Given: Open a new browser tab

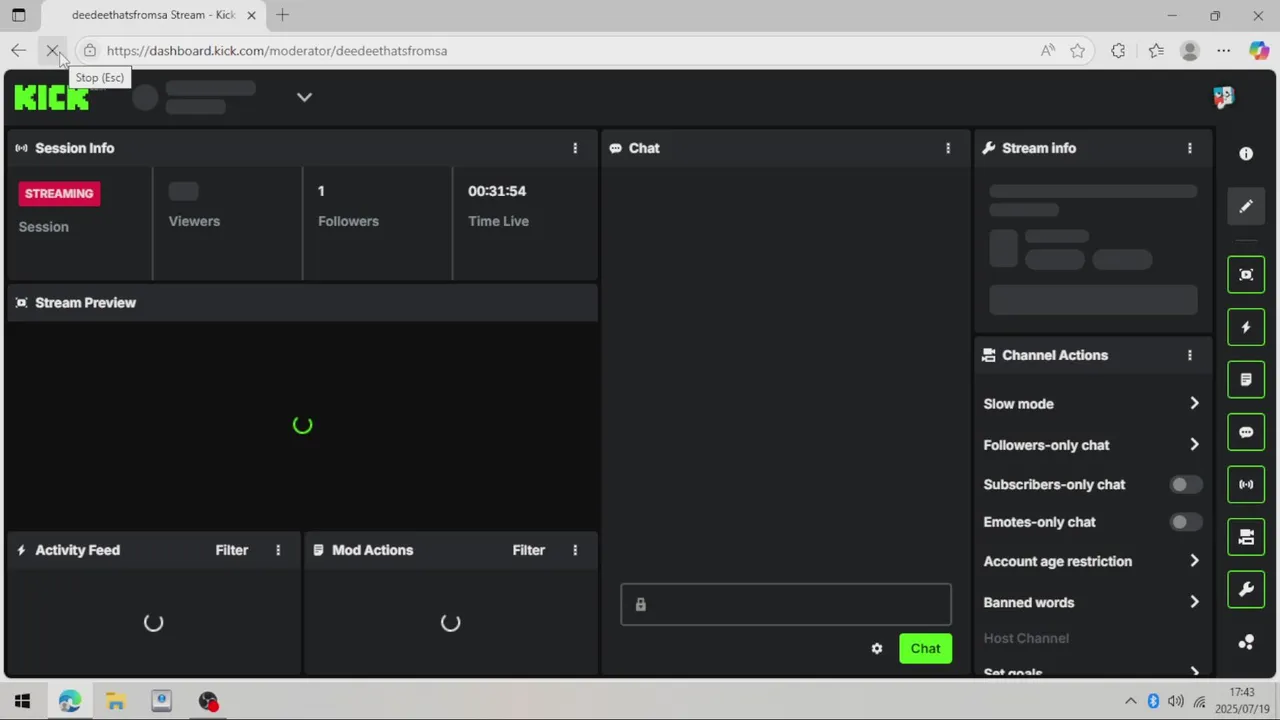Looking at the screenshot, I should pyautogui.click(x=283, y=15).
